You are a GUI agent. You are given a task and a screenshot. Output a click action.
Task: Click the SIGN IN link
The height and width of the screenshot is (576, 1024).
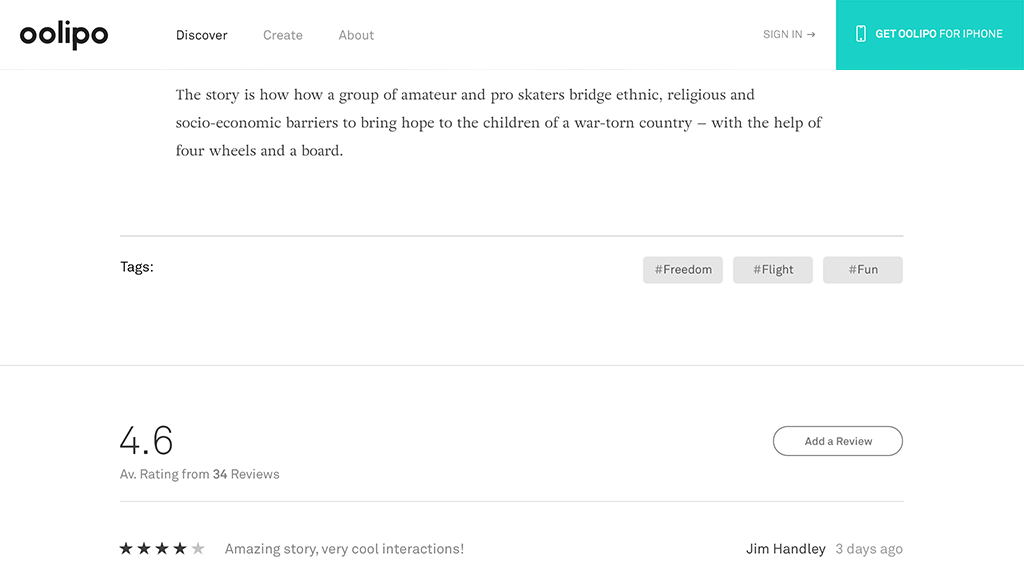[789, 34]
